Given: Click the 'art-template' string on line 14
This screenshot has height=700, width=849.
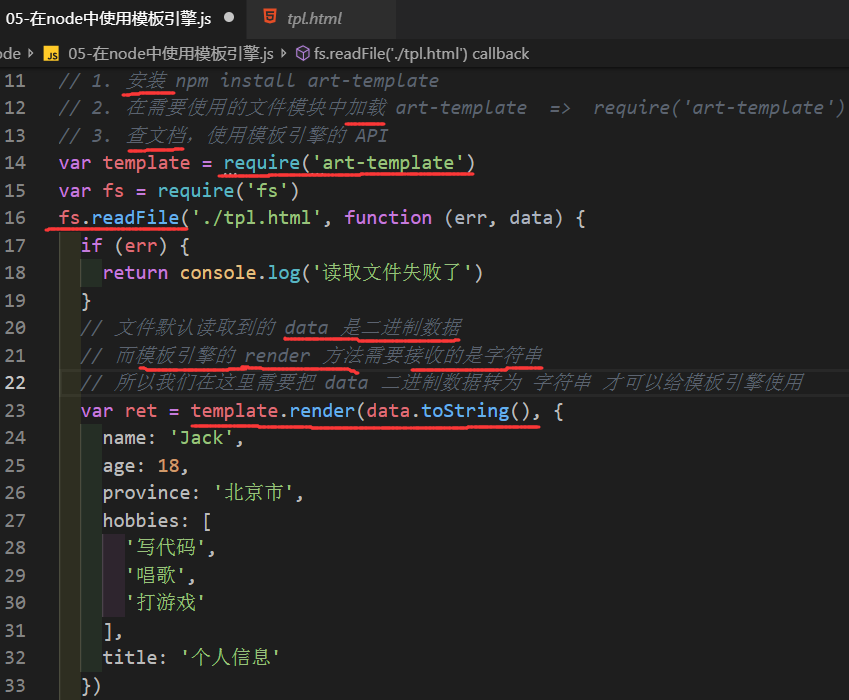Looking at the screenshot, I should pos(388,162).
